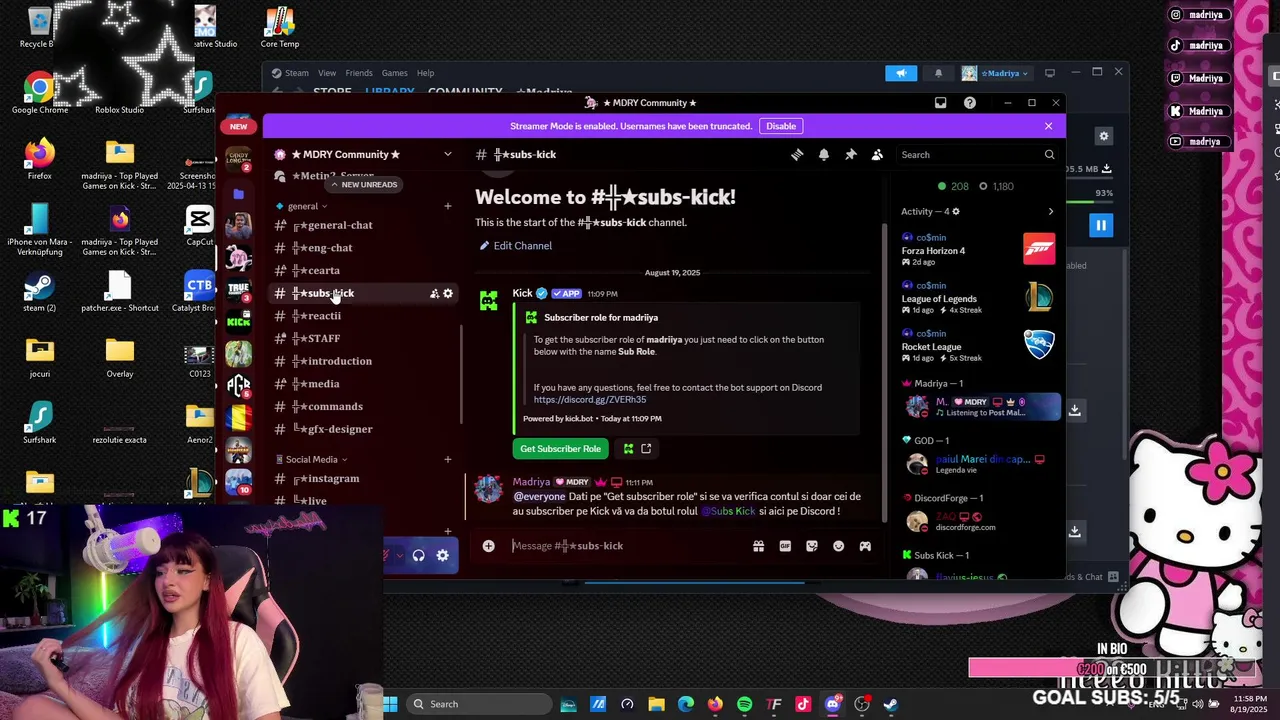Open the Games menu in Steam window
Screen dimensions: 1280x720
coord(394,73)
